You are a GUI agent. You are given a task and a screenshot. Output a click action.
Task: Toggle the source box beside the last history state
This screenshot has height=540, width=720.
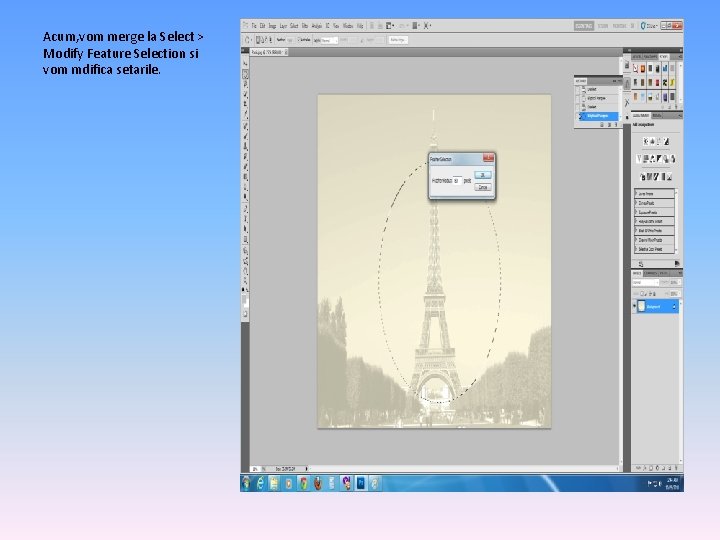pyautogui.click(x=579, y=116)
